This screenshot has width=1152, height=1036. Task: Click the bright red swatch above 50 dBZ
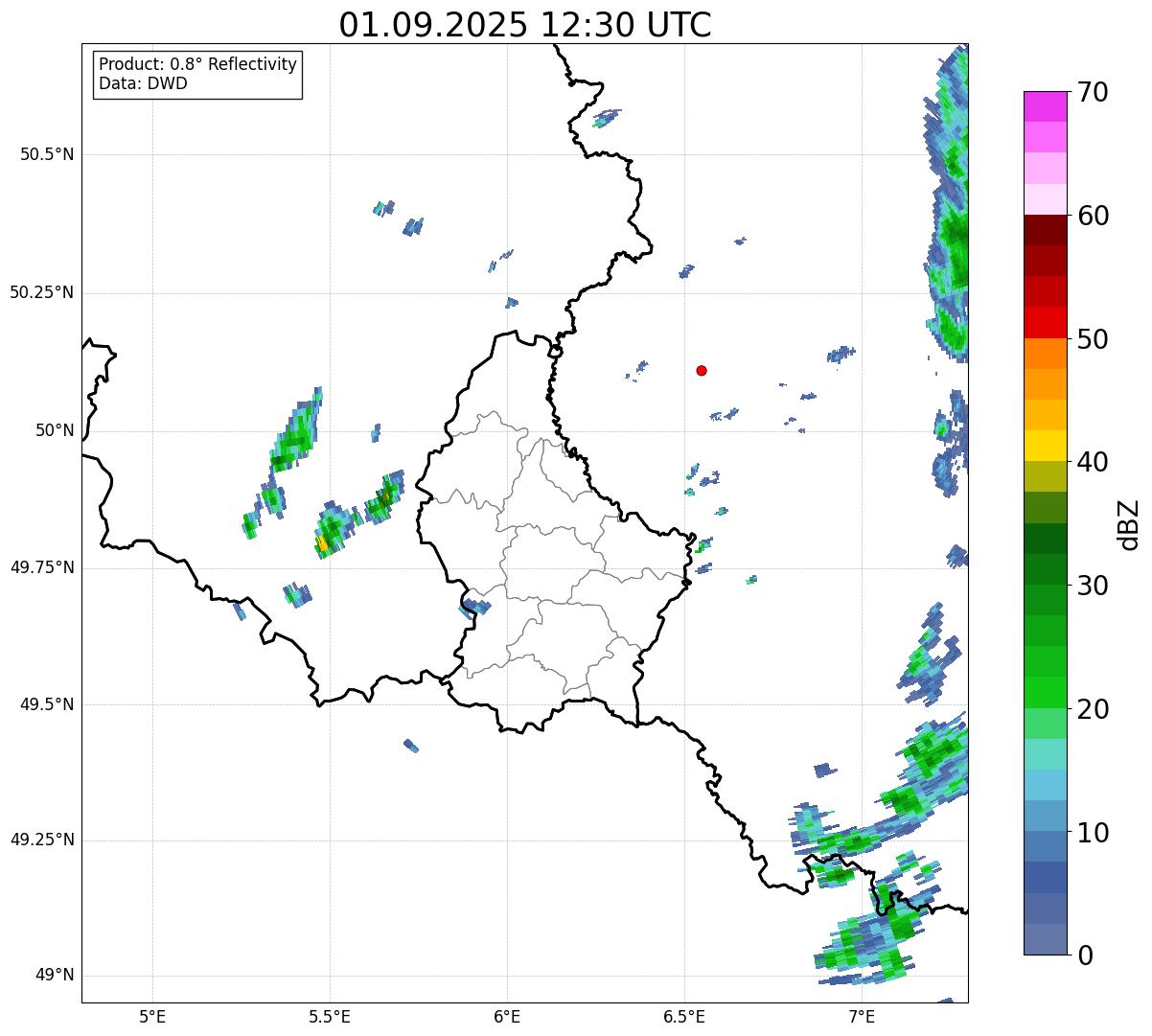point(1046,322)
